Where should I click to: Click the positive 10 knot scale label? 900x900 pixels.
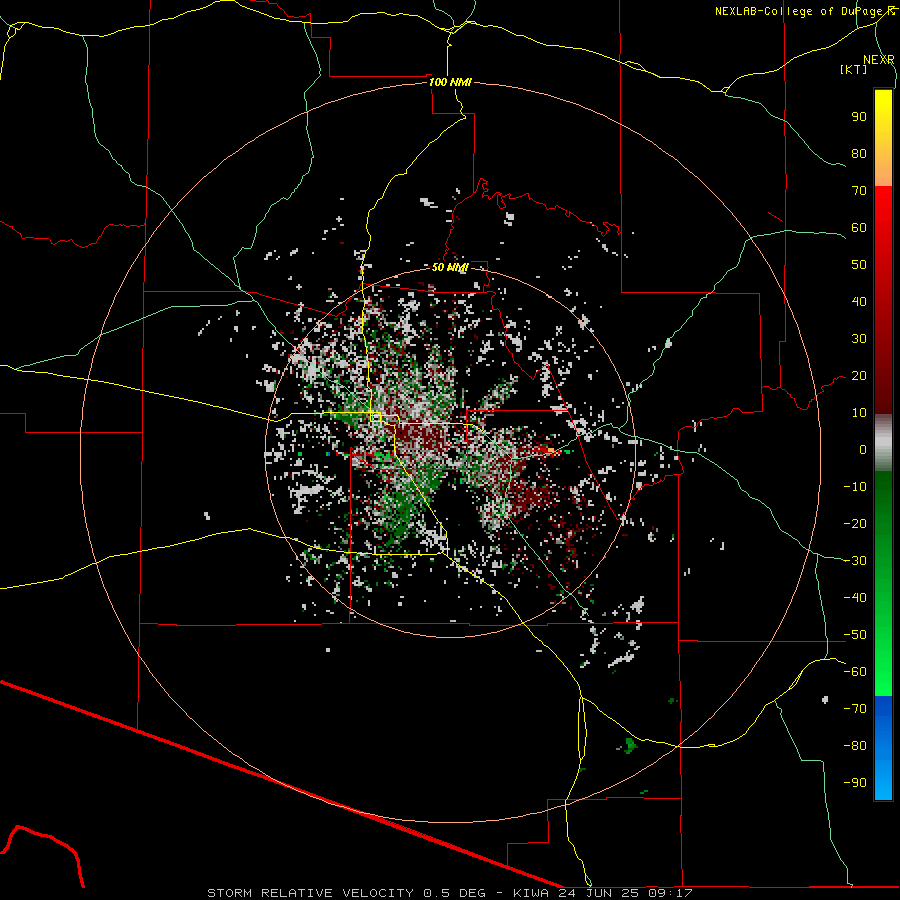pyautogui.click(x=859, y=413)
